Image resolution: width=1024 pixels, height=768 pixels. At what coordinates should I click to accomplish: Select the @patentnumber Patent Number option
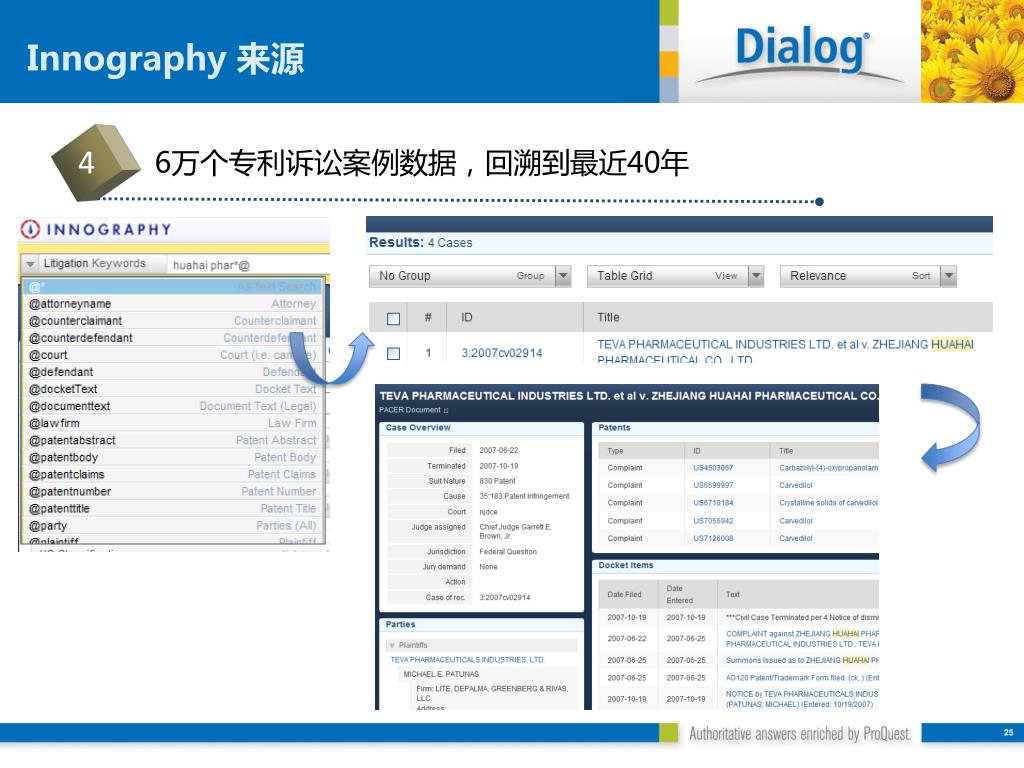pyautogui.click(x=172, y=491)
